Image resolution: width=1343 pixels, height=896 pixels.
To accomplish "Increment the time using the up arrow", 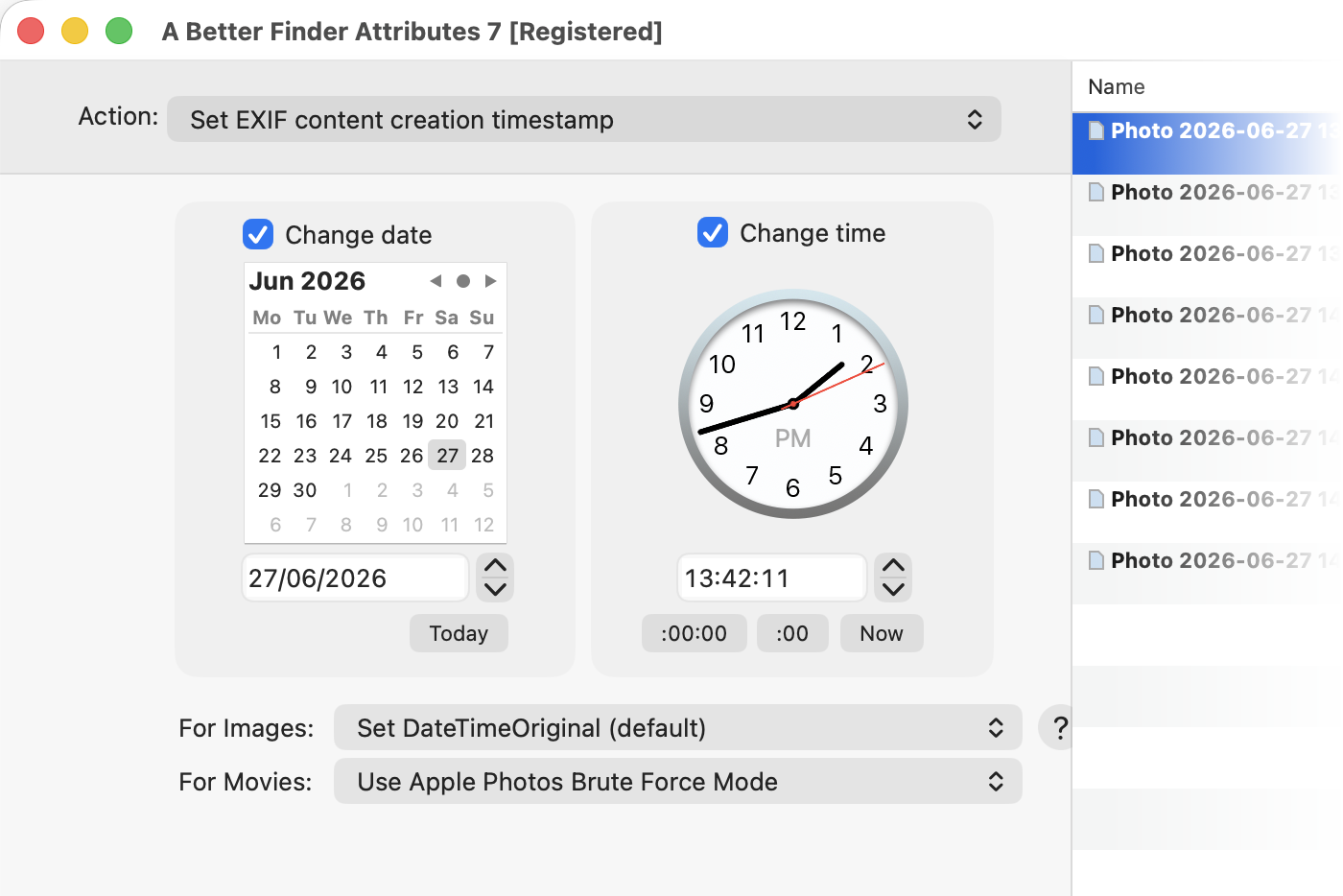I will (x=893, y=566).
